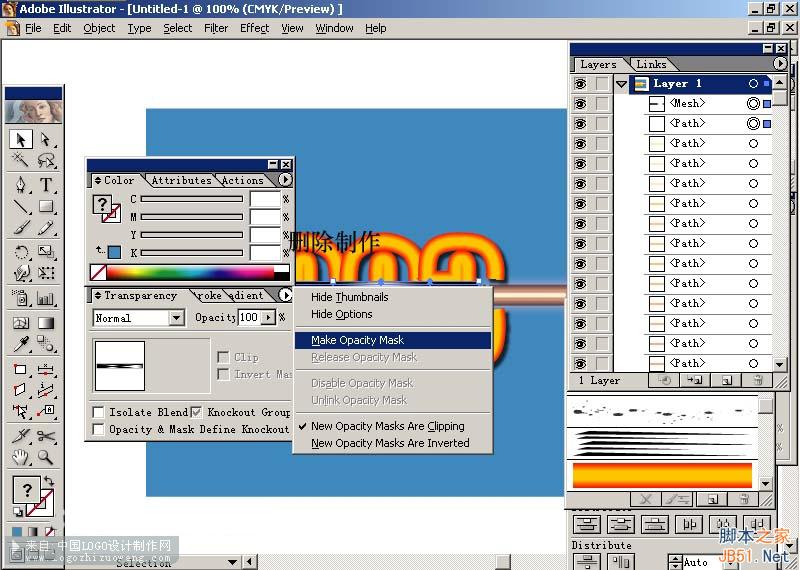
Task: Click Make/Release Clipping Mask button
Action: click(x=664, y=380)
